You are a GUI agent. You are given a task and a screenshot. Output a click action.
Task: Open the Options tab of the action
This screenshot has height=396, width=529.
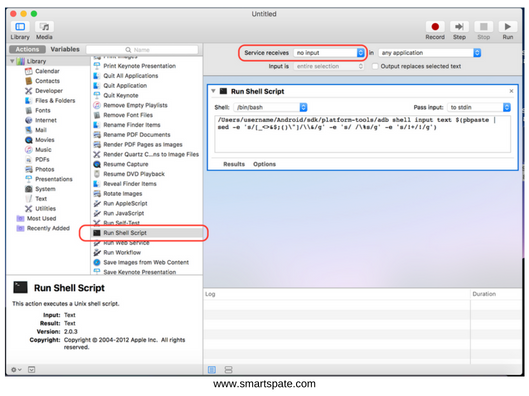[x=264, y=164]
